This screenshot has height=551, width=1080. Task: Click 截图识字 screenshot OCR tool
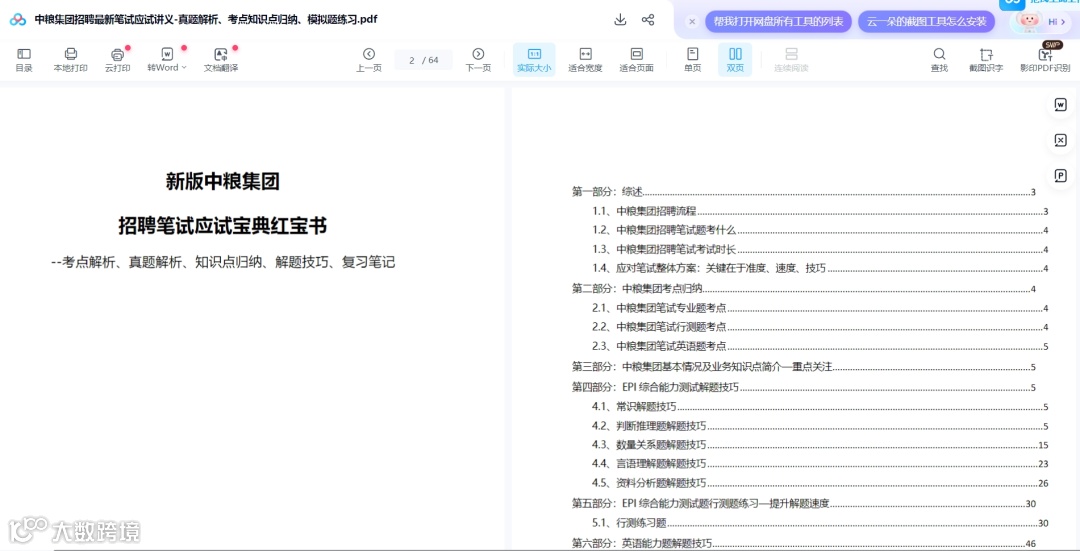coord(986,60)
